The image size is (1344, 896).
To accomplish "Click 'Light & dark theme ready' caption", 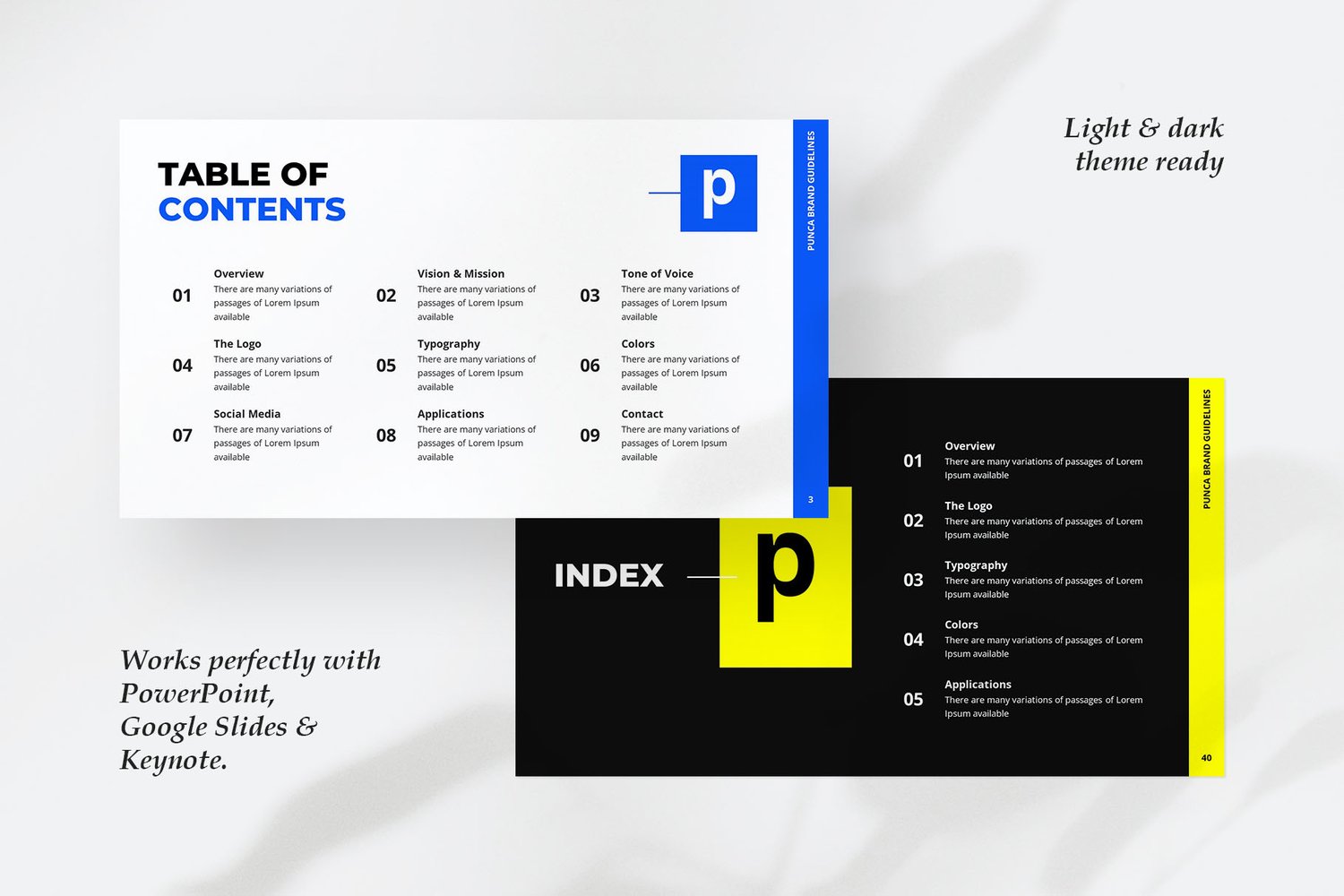I will pyautogui.click(x=1144, y=144).
